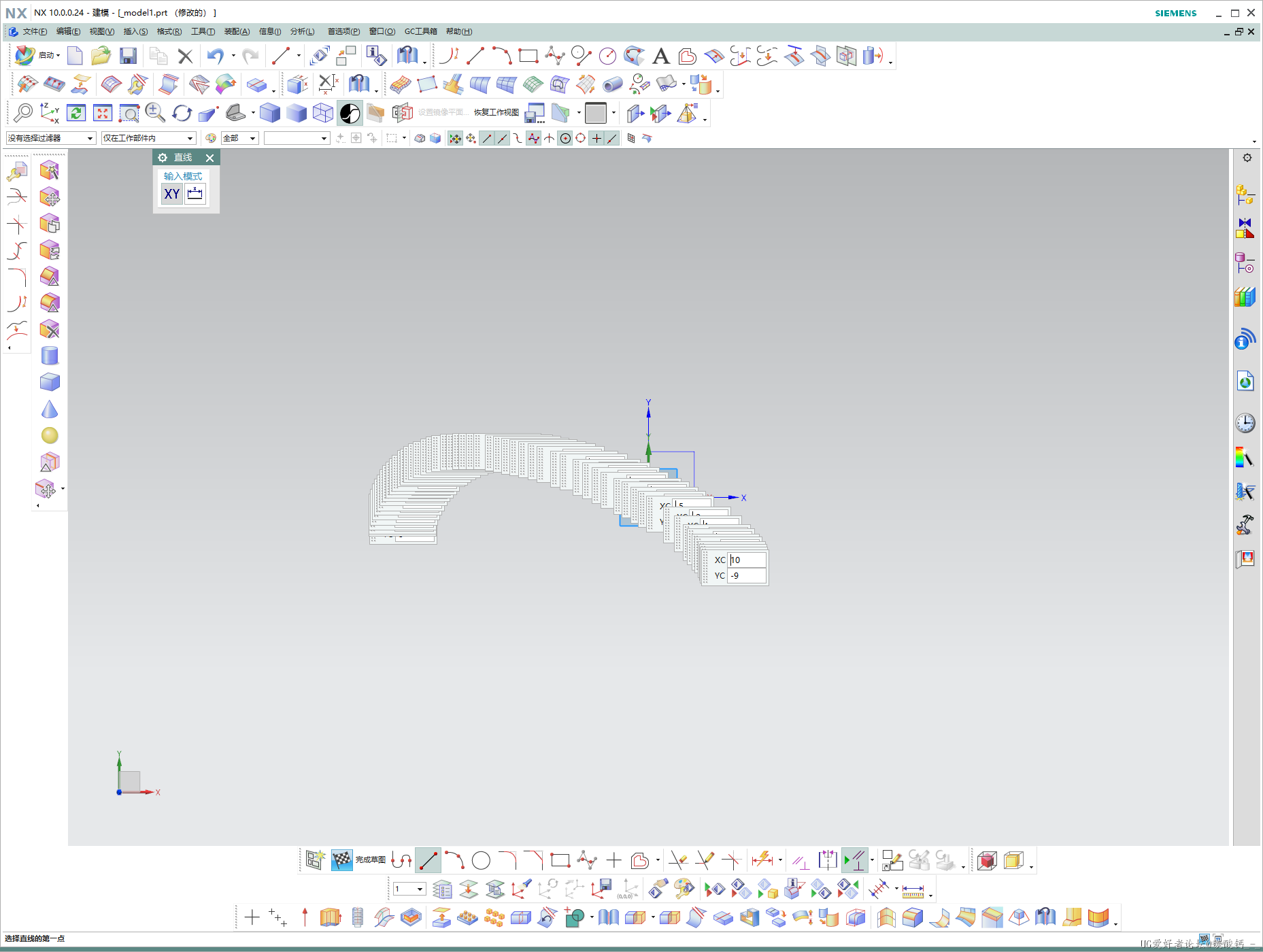Open the work part scope dropdown

point(149,138)
